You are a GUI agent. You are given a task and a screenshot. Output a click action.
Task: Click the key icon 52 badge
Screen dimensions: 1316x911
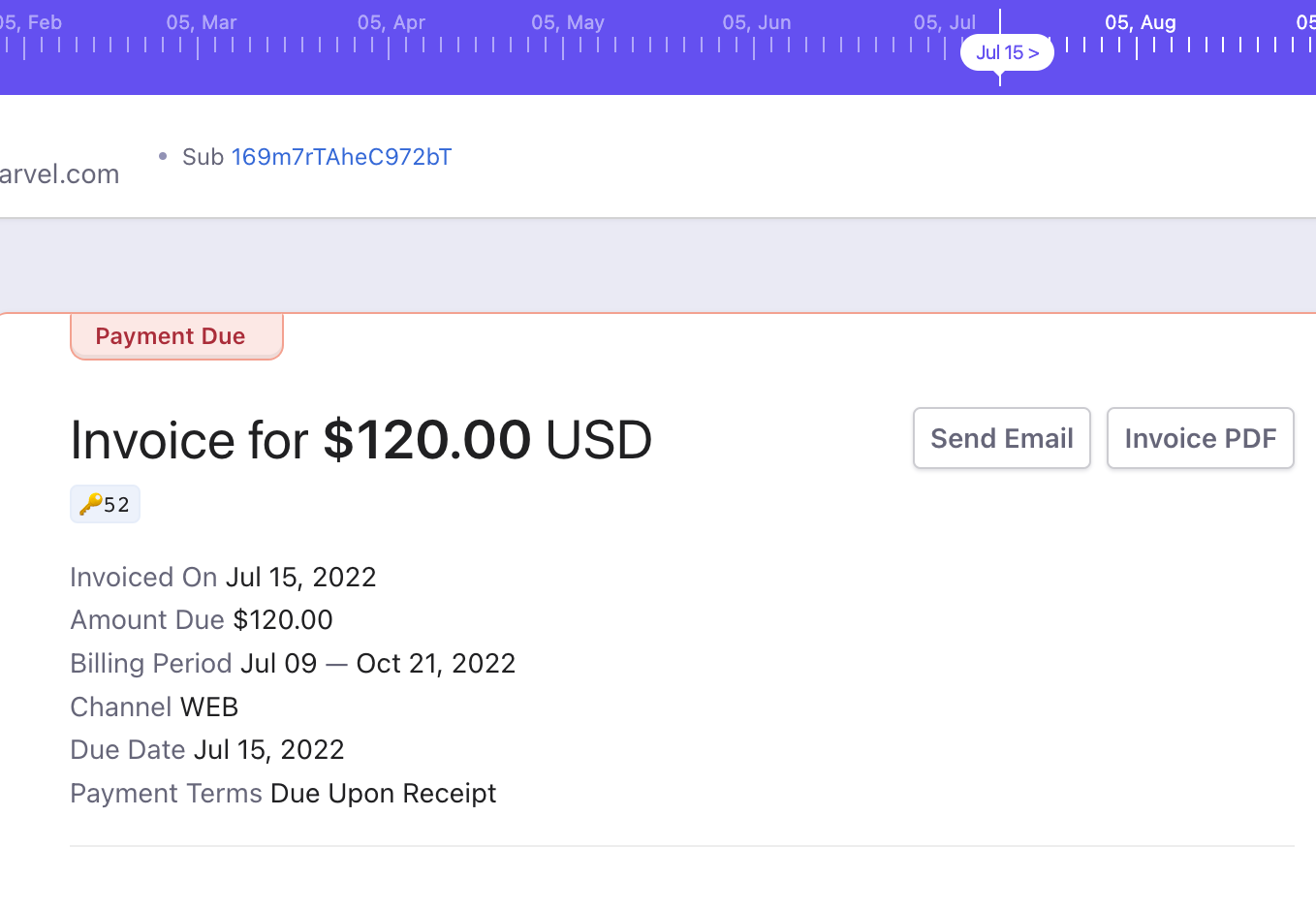click(x=105, y=504)
